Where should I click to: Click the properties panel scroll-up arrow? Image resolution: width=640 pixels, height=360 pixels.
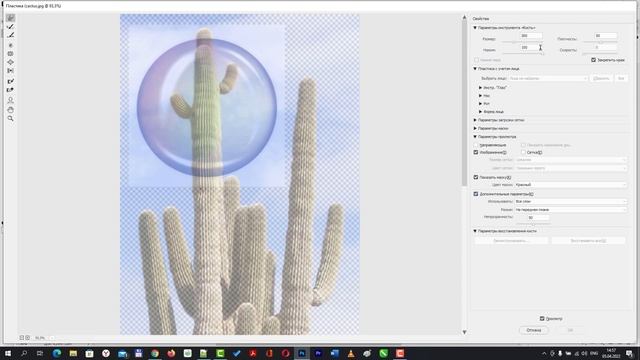point(464,17)
